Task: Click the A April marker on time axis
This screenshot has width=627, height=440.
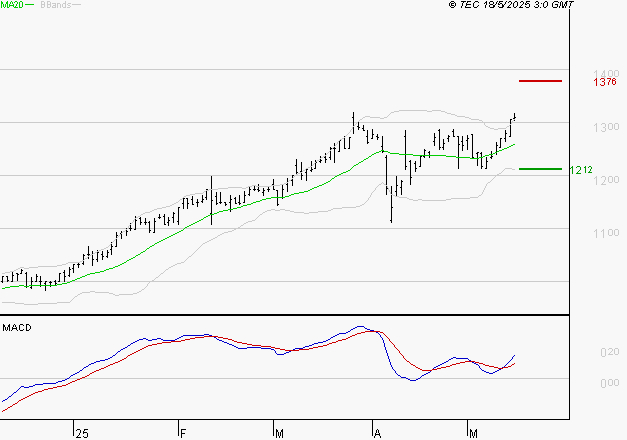Action: pos(377,434)
